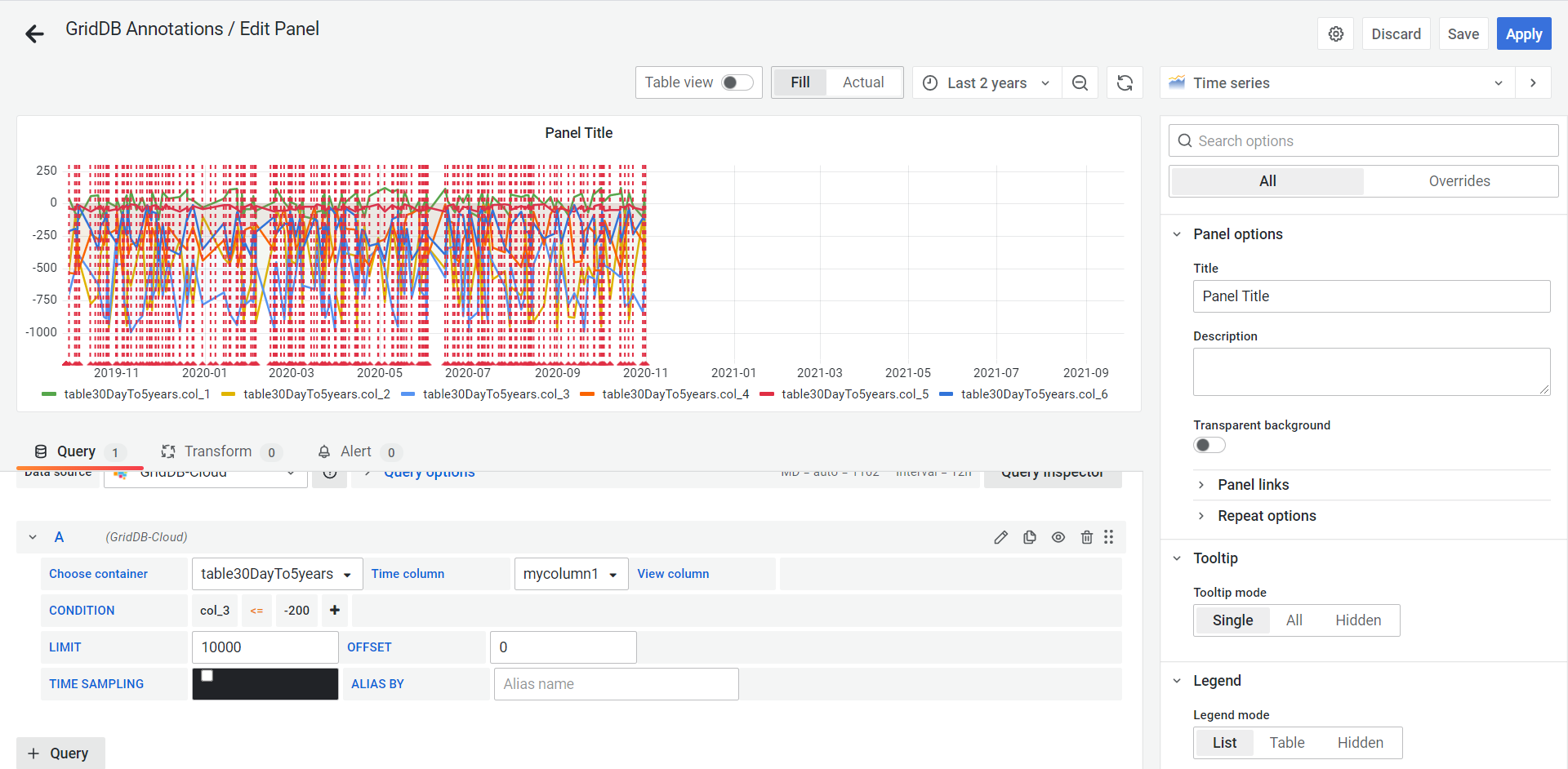Click the back arrow to leave Edit Panel

(34, 33)
